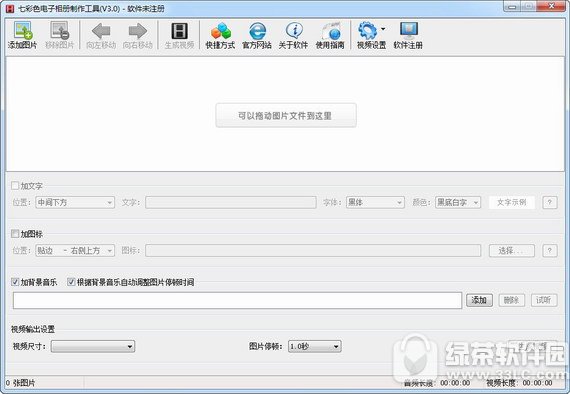570x394 pixels.
Task: Open the icon position dropdown showing 右侧上方
Action: pyautogui.click(x=75, y=250)
